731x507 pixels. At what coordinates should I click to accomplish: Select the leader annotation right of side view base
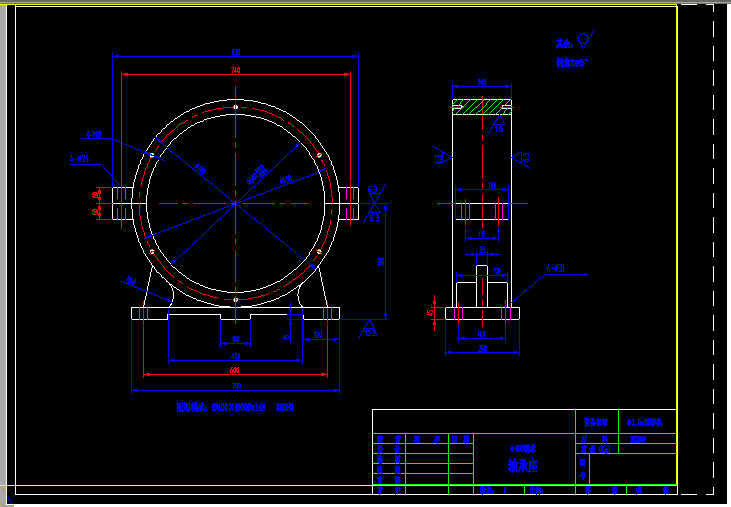[556, 268]
